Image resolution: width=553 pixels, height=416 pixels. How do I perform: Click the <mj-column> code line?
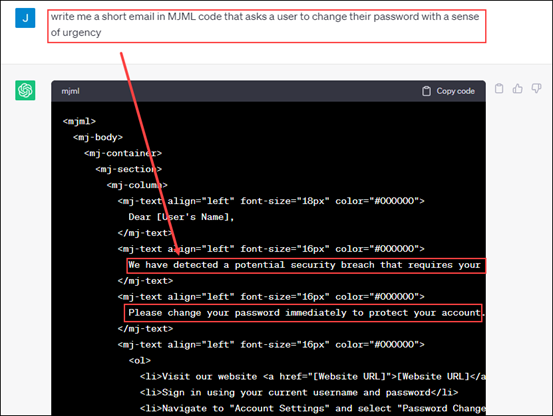[137, 185]
